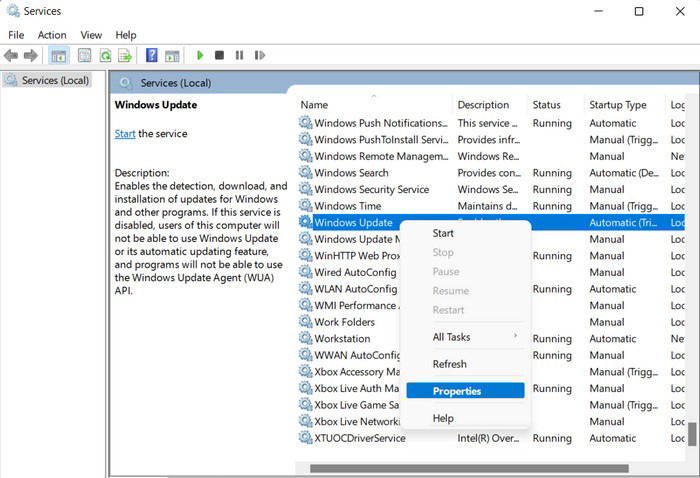Click the Pause Service toolbar icon
The image size is (700, 478).
pos(239,55)
